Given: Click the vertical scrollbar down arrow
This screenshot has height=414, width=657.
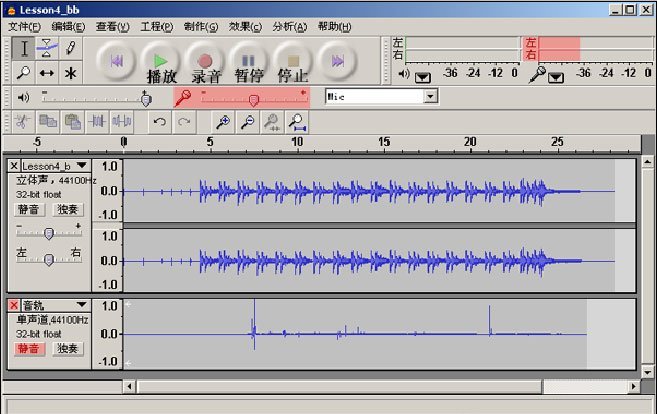Looking at the screenshot, I should click(x=648, y=372).
